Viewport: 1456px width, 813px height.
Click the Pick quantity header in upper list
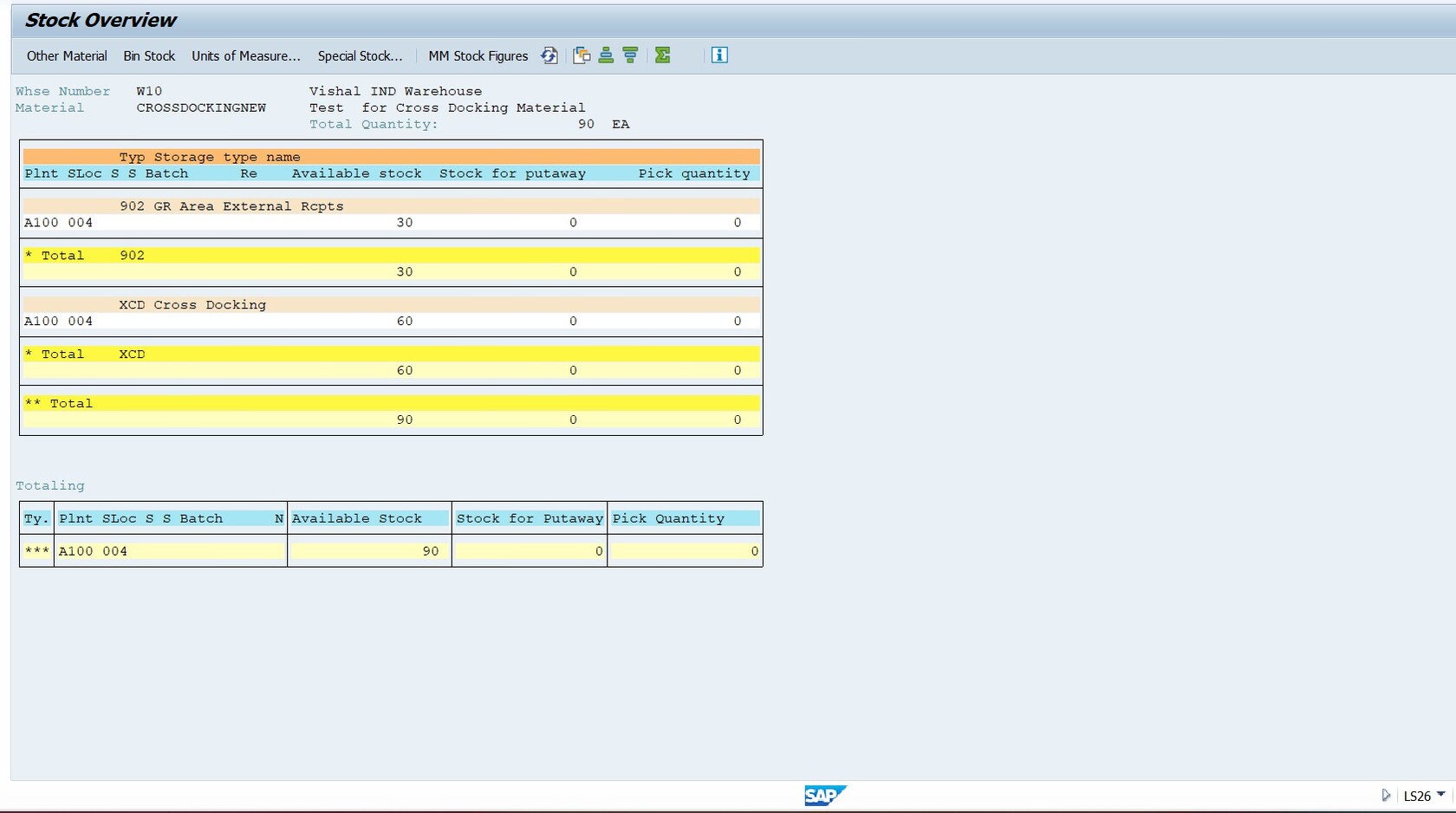click(694, 173)
